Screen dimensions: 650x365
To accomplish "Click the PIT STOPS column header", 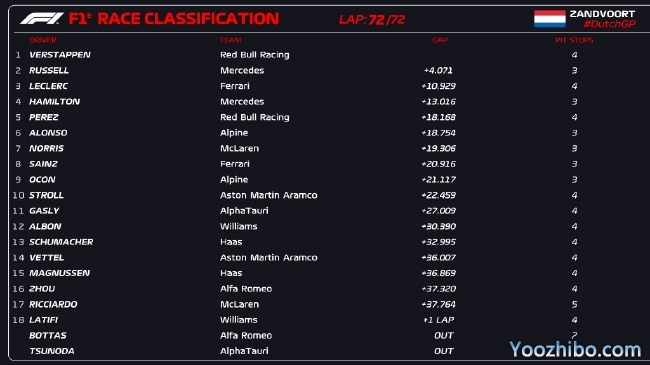I will pyautogui.click(x=574, y=40).
